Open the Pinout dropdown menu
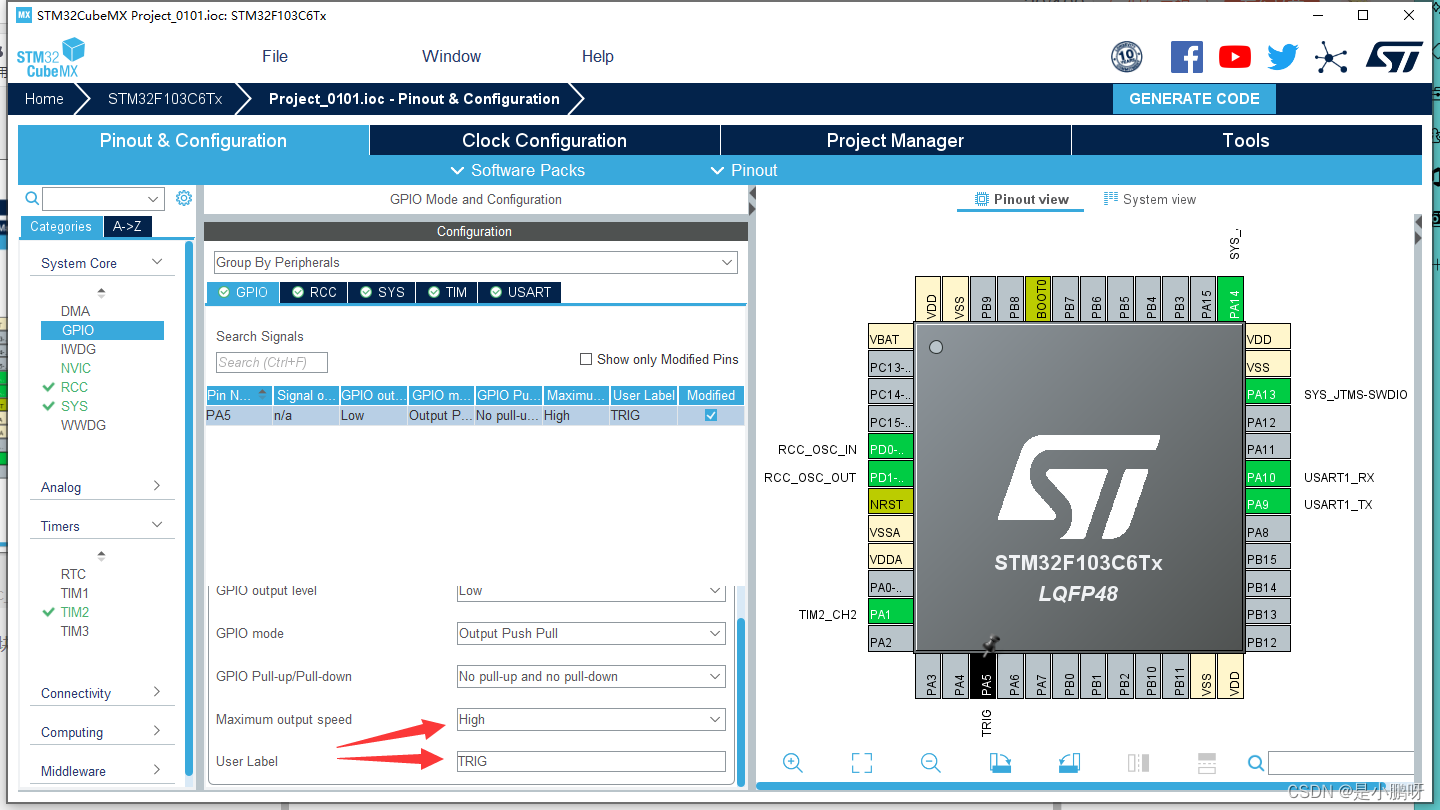This screenshot has height=810, width=1440. pyautogui.click(x=744, y=170)
